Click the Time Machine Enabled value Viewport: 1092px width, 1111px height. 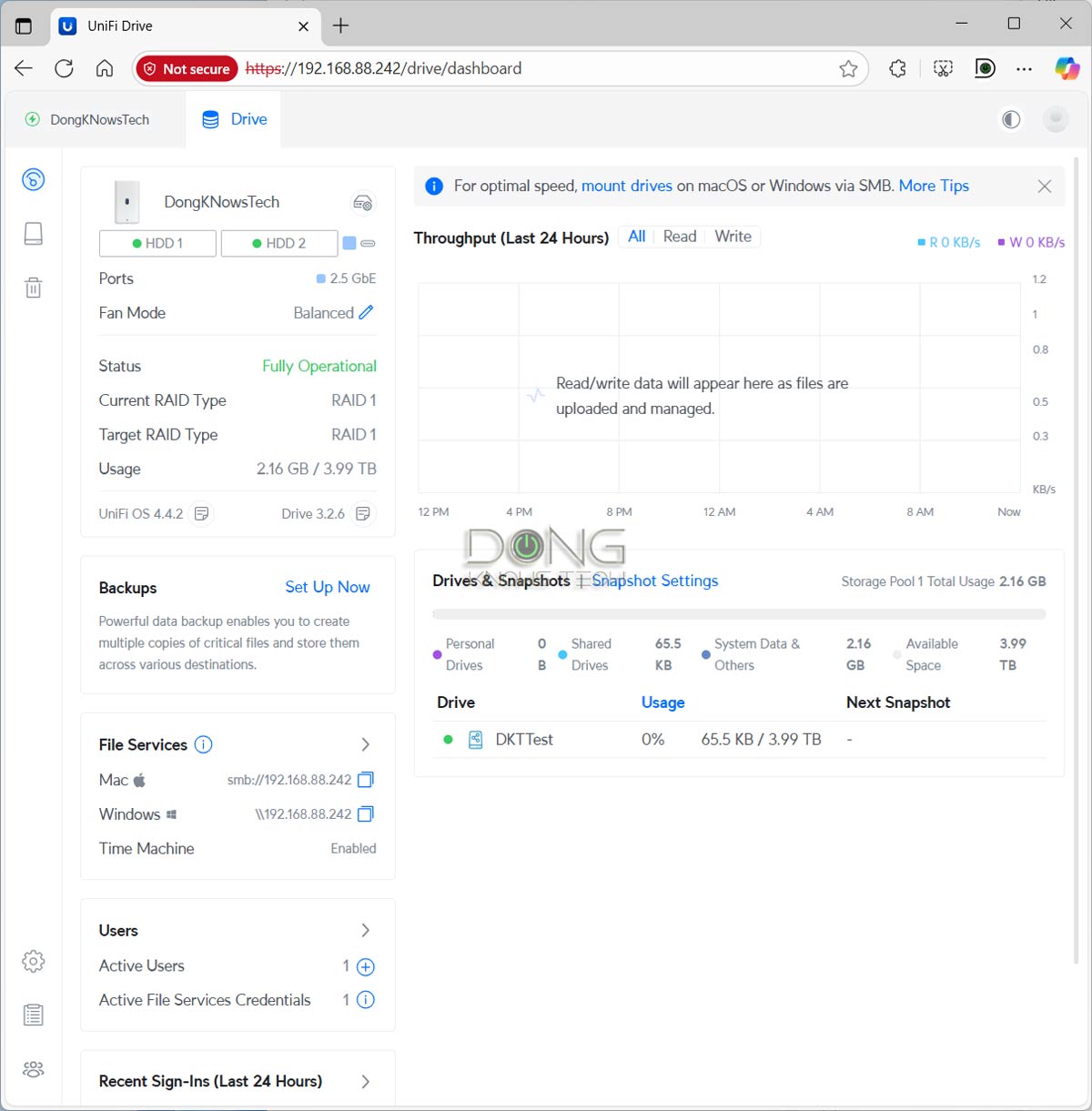353,848
